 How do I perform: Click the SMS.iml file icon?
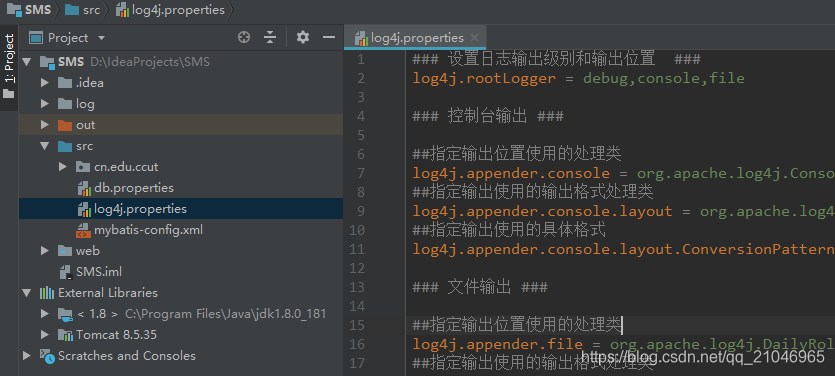pyautogui.click(x=66, y=272)
